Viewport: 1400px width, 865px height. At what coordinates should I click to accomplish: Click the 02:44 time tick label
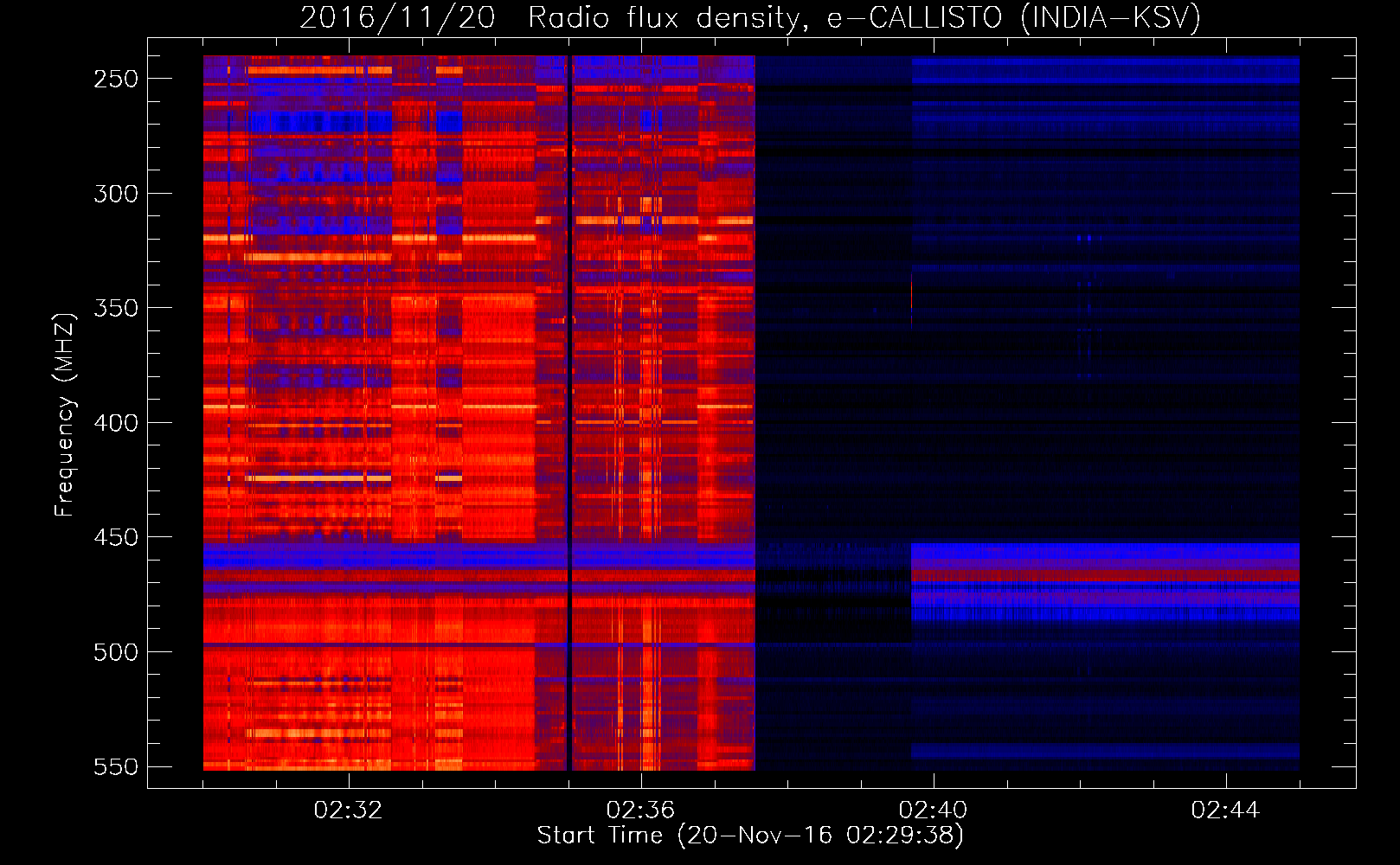[x=1225, y=810]
